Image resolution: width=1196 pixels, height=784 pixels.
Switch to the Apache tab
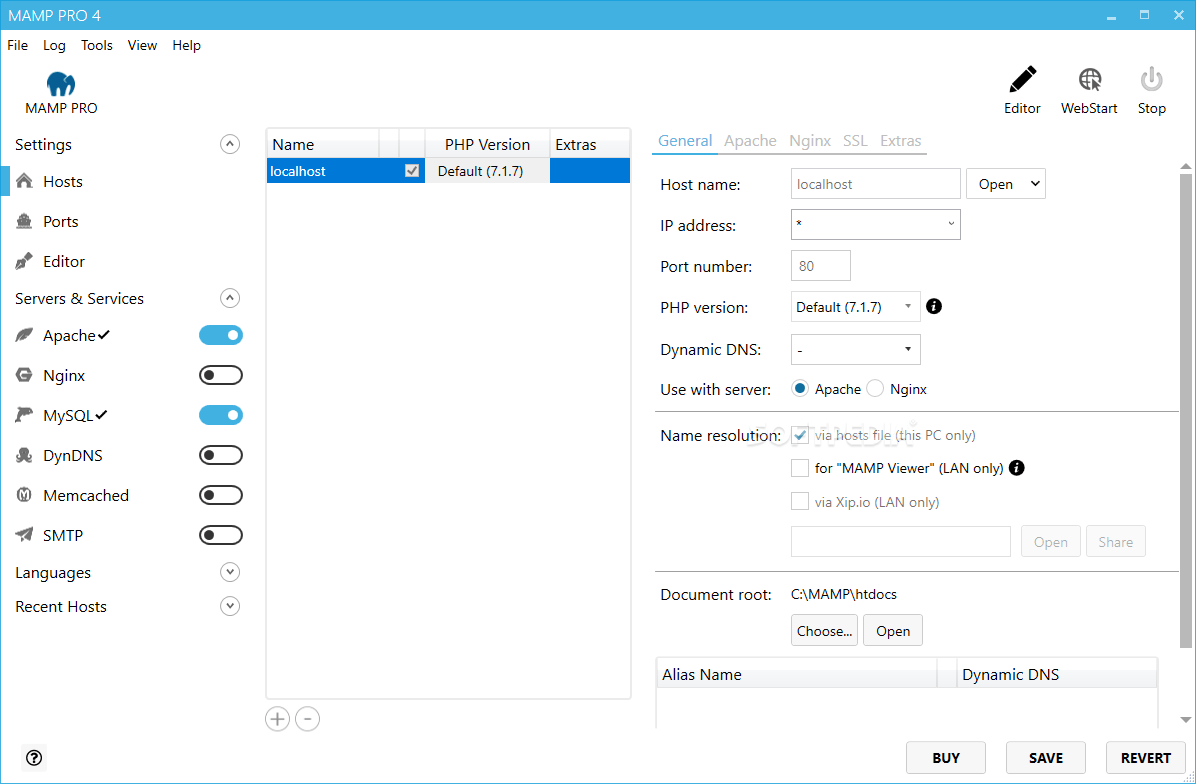[x=750, y=141]
